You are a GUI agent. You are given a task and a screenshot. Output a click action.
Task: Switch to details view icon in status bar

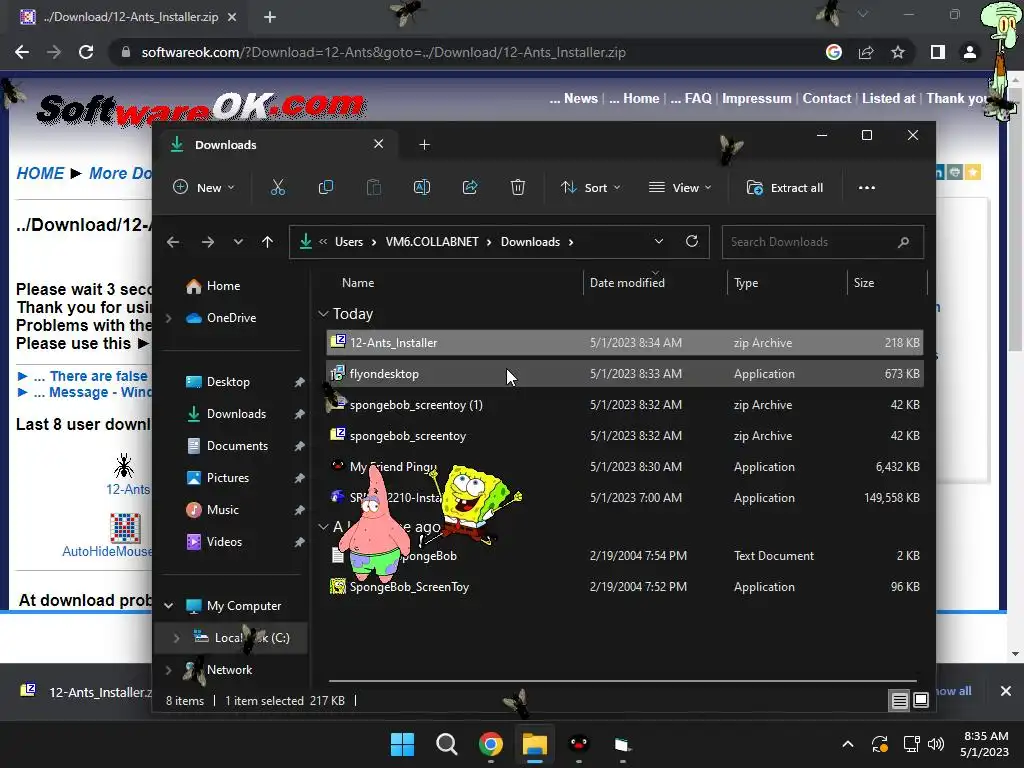[x=899, y=701]
